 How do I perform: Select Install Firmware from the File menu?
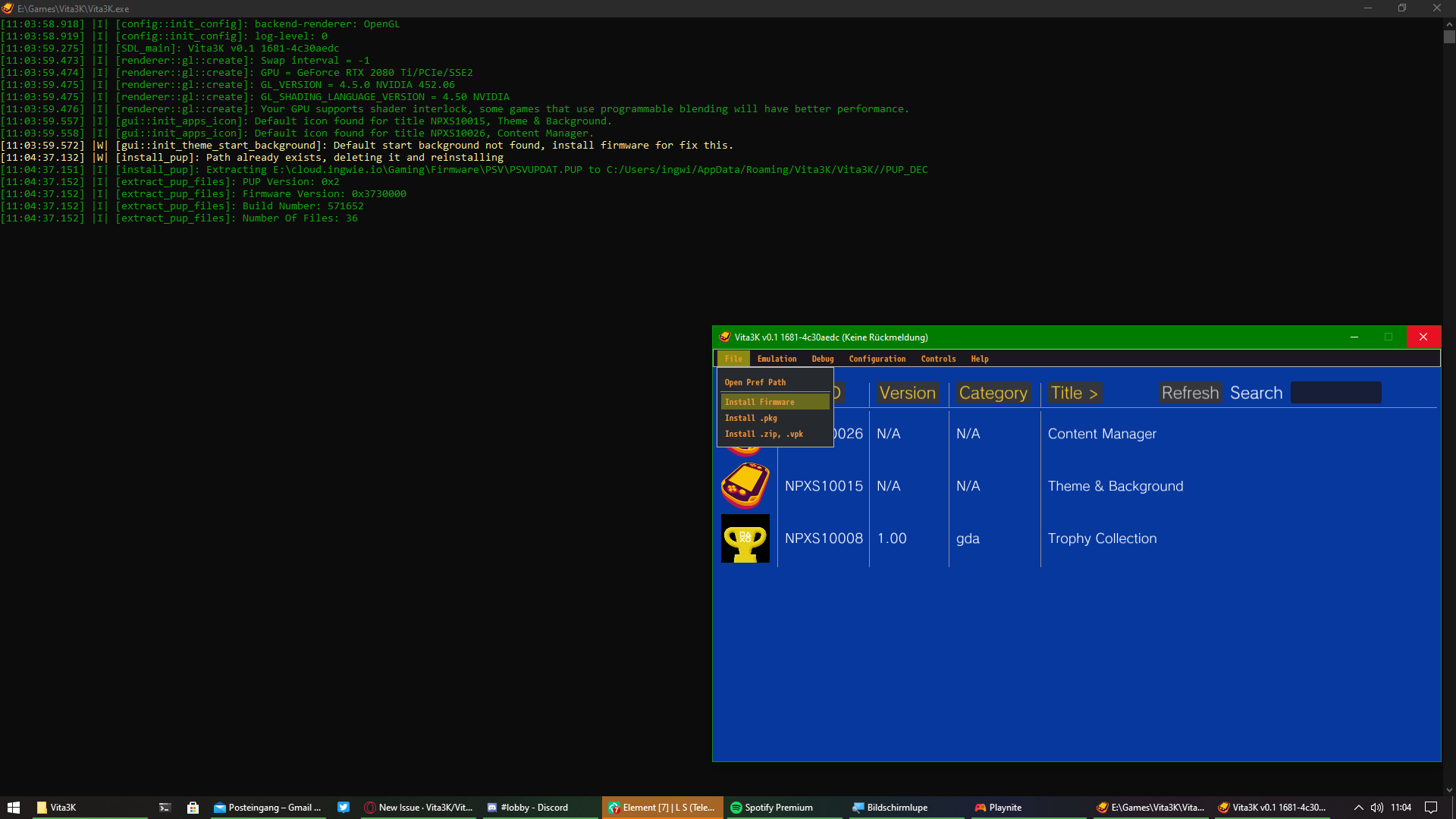pyautogui.click(x=759, y=401)
